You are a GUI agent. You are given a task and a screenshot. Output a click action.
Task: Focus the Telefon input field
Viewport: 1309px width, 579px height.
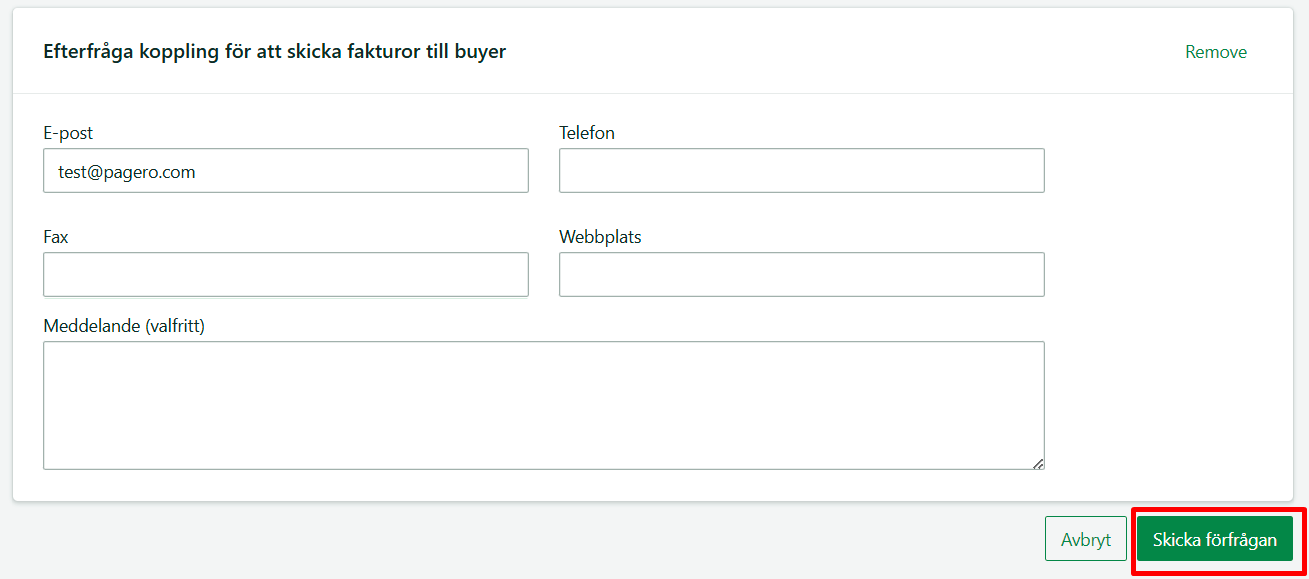coord(802,171)
